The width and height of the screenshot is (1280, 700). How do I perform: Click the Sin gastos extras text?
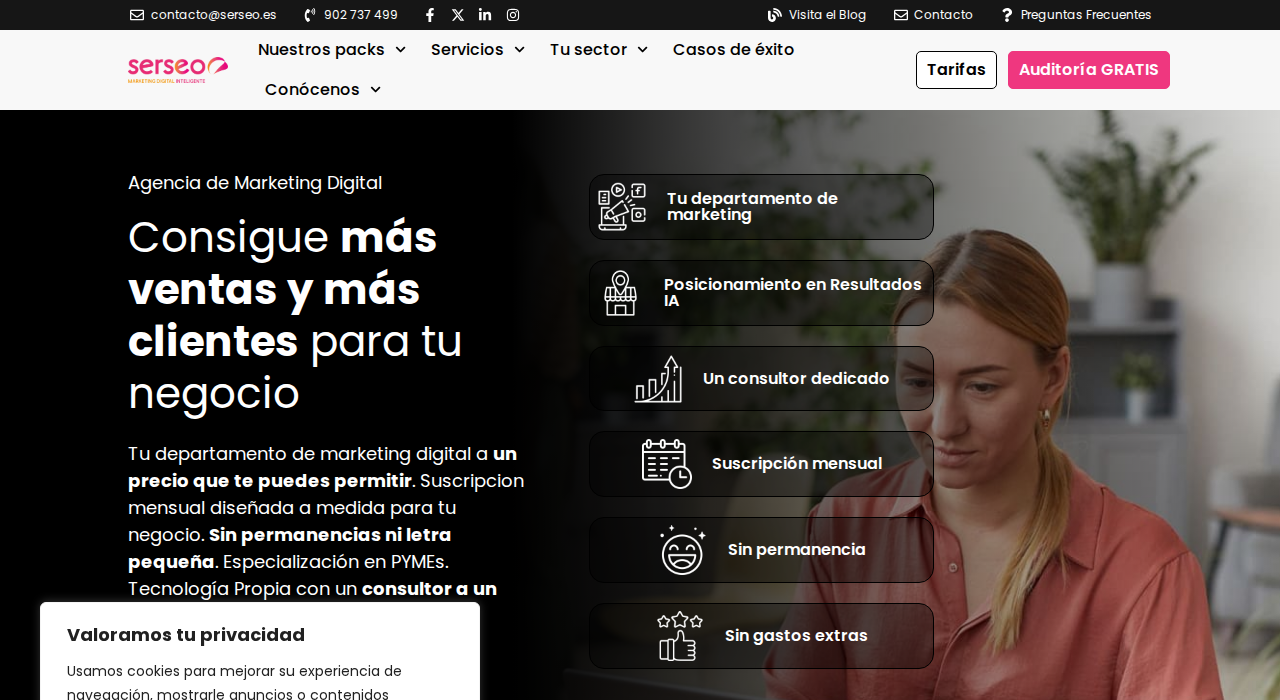[796, 636]
